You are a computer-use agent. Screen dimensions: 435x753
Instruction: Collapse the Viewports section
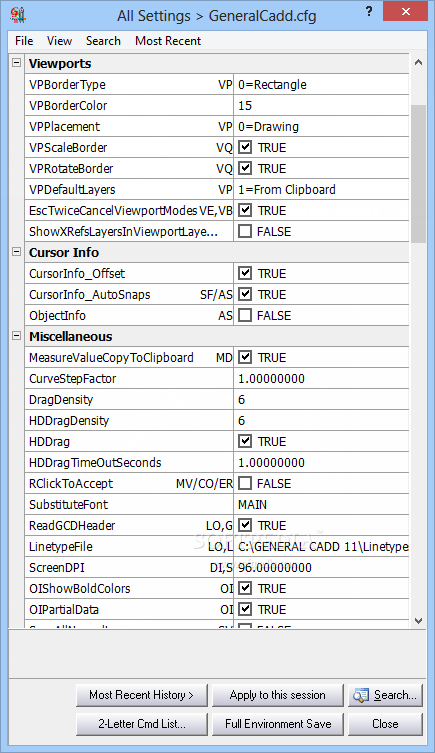tap(16, 62)
